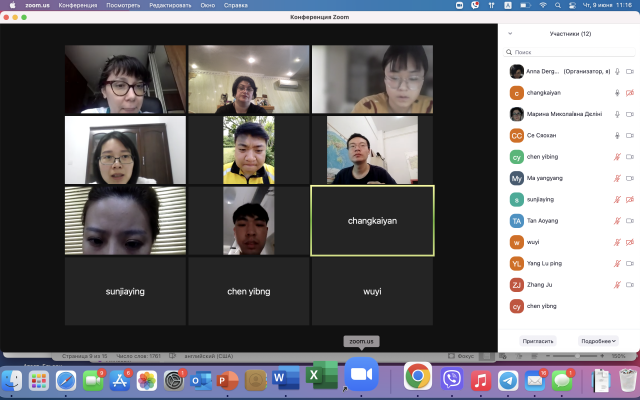The height and width of the screenshot is (400, 640).
Task: Collapse the Участники panel chevron
Action: click(510, 33)
